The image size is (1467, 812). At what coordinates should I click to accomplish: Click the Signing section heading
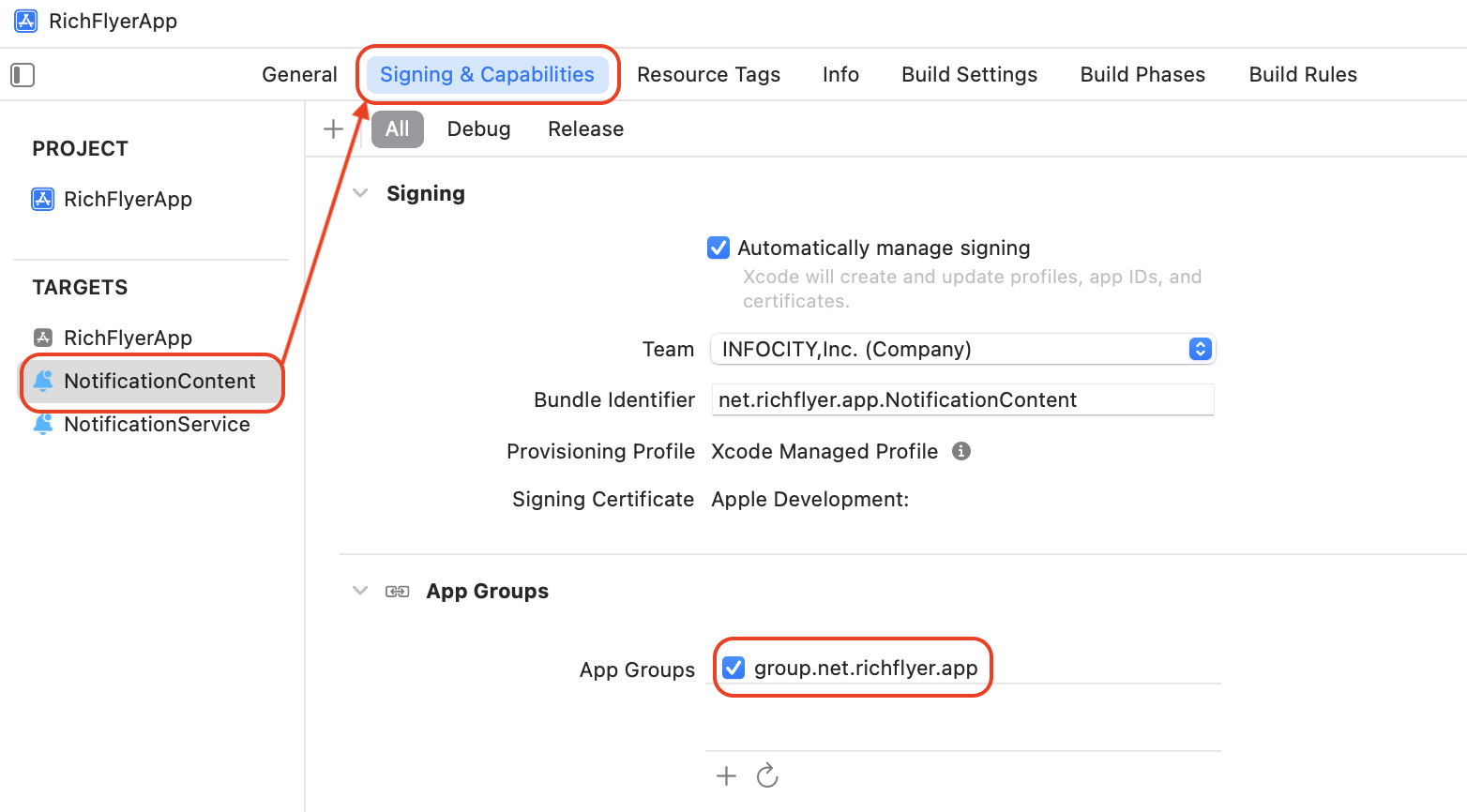coord(426,193)
